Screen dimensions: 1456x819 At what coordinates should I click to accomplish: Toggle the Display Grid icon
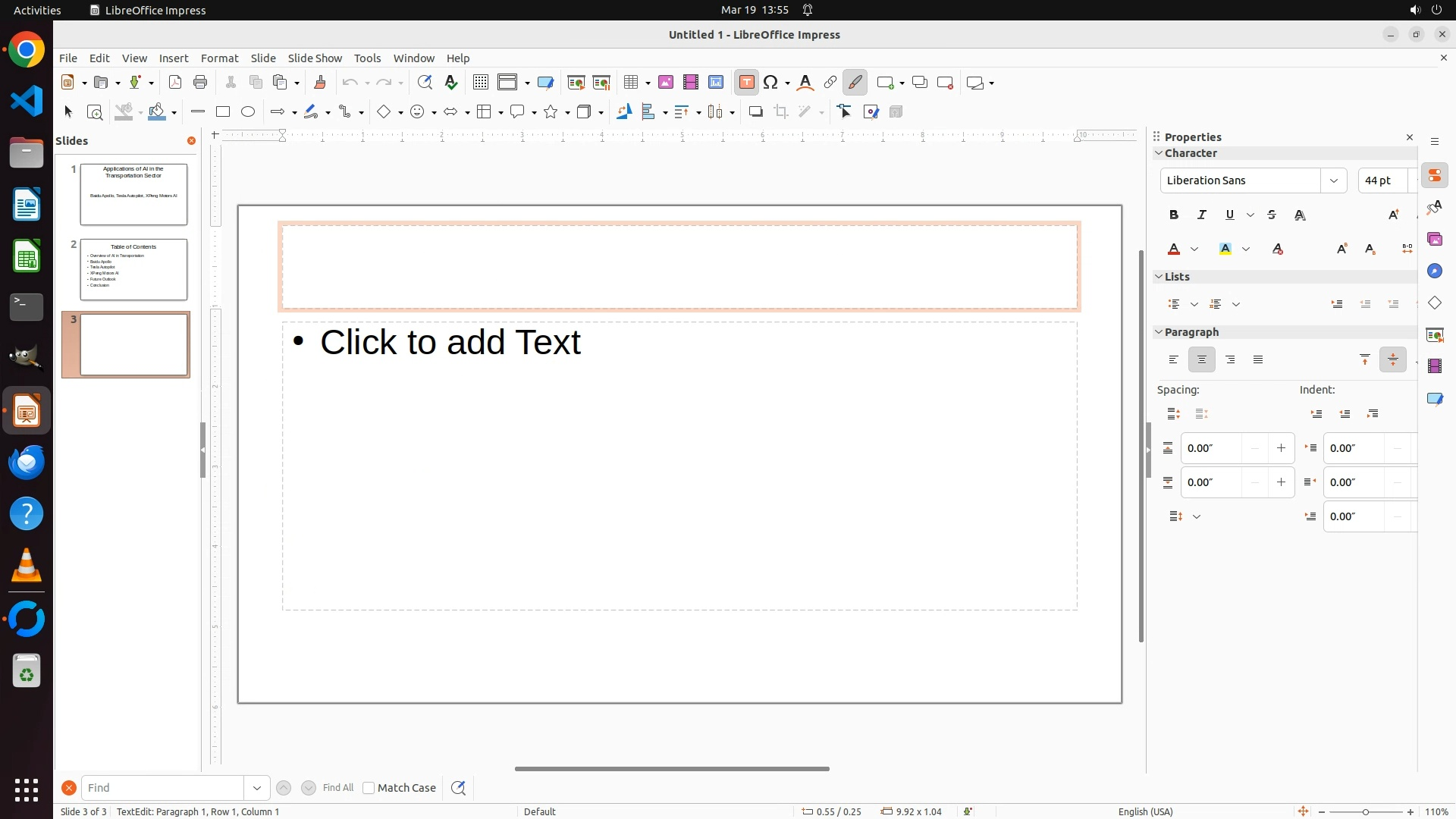point(480,83)
